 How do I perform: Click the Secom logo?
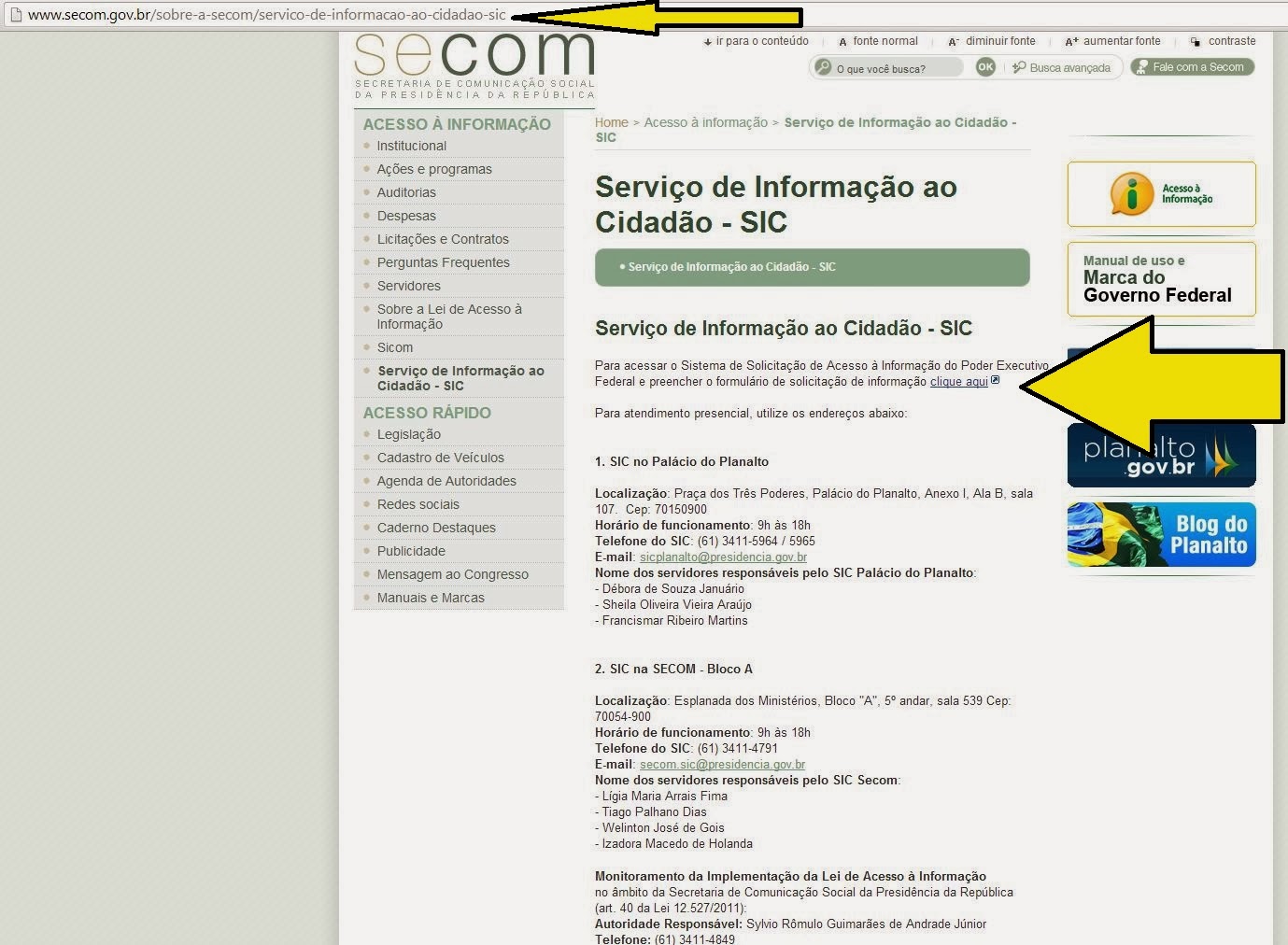pyautogui.click(x=474, y=65)
